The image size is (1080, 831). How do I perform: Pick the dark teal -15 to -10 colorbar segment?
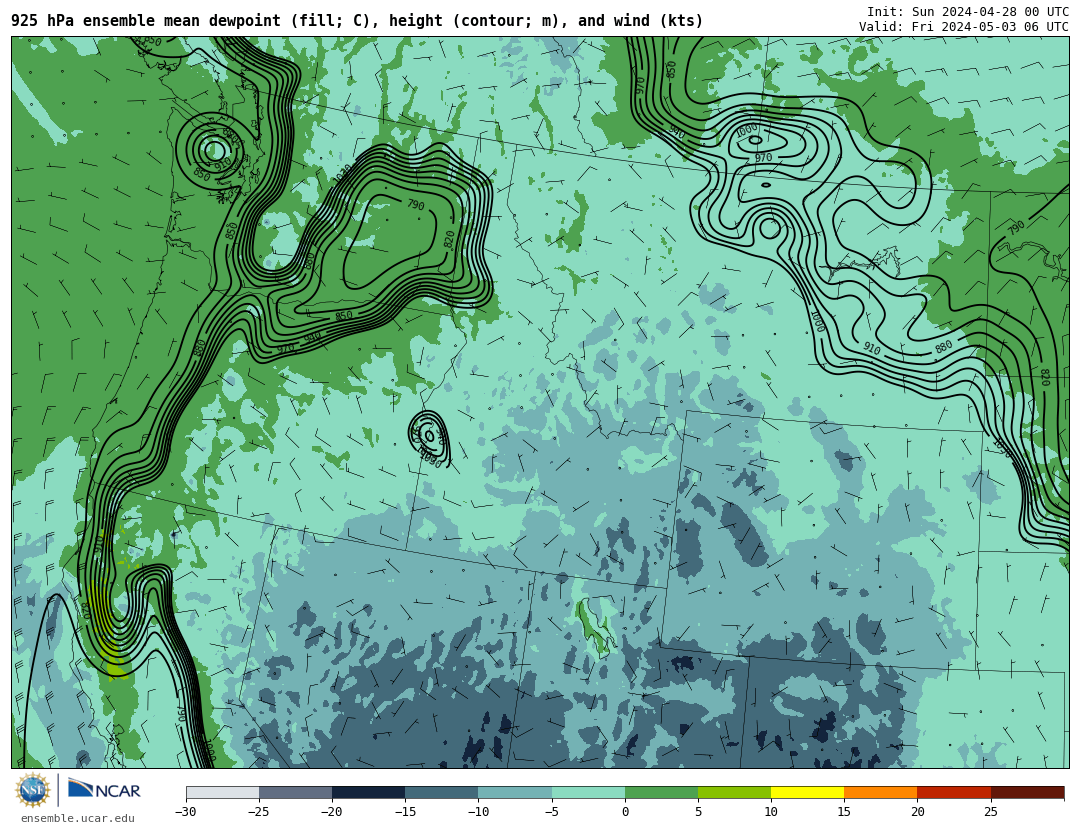(442, 793)
